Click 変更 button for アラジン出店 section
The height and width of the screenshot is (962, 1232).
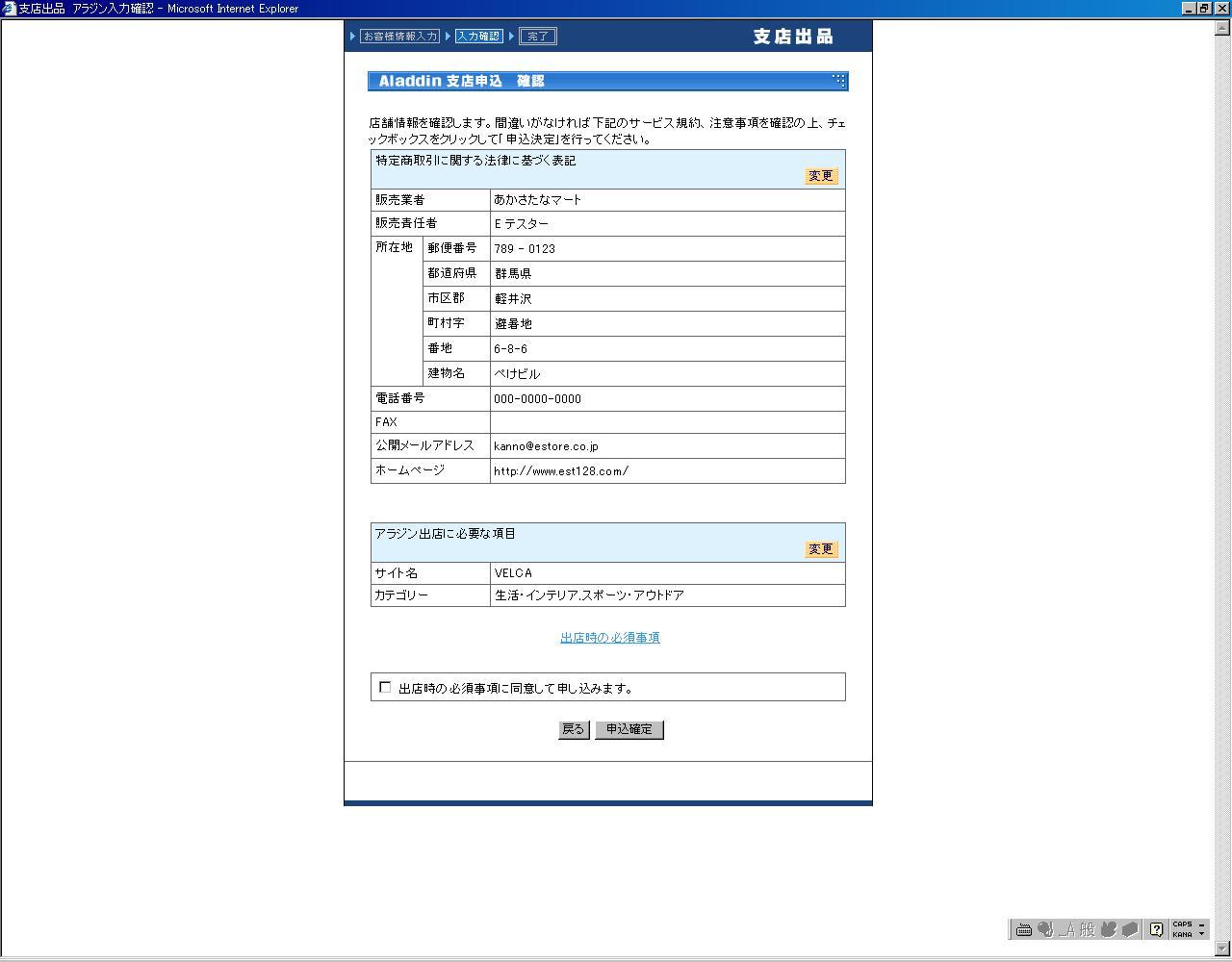point(821,549)
